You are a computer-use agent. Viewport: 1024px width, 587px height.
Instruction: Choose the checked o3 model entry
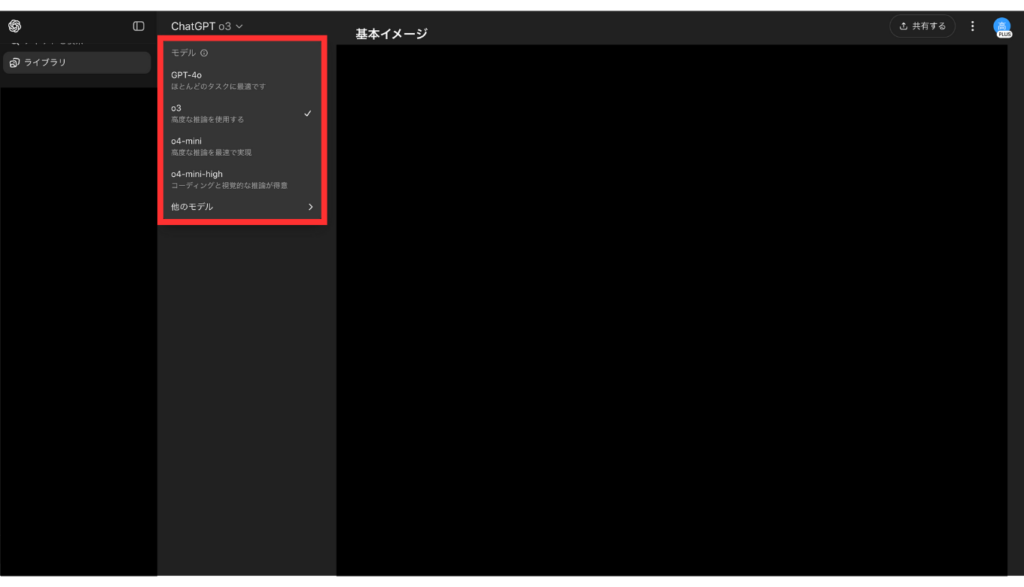coord(242,114)
